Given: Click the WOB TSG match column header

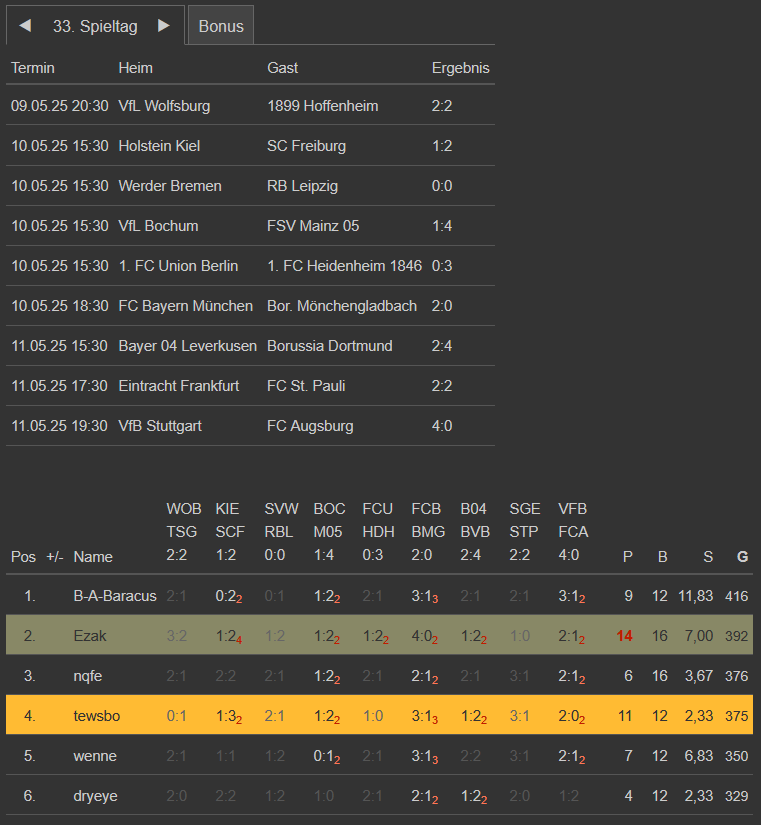Looking at the screenshot, I should pos(184,532).
